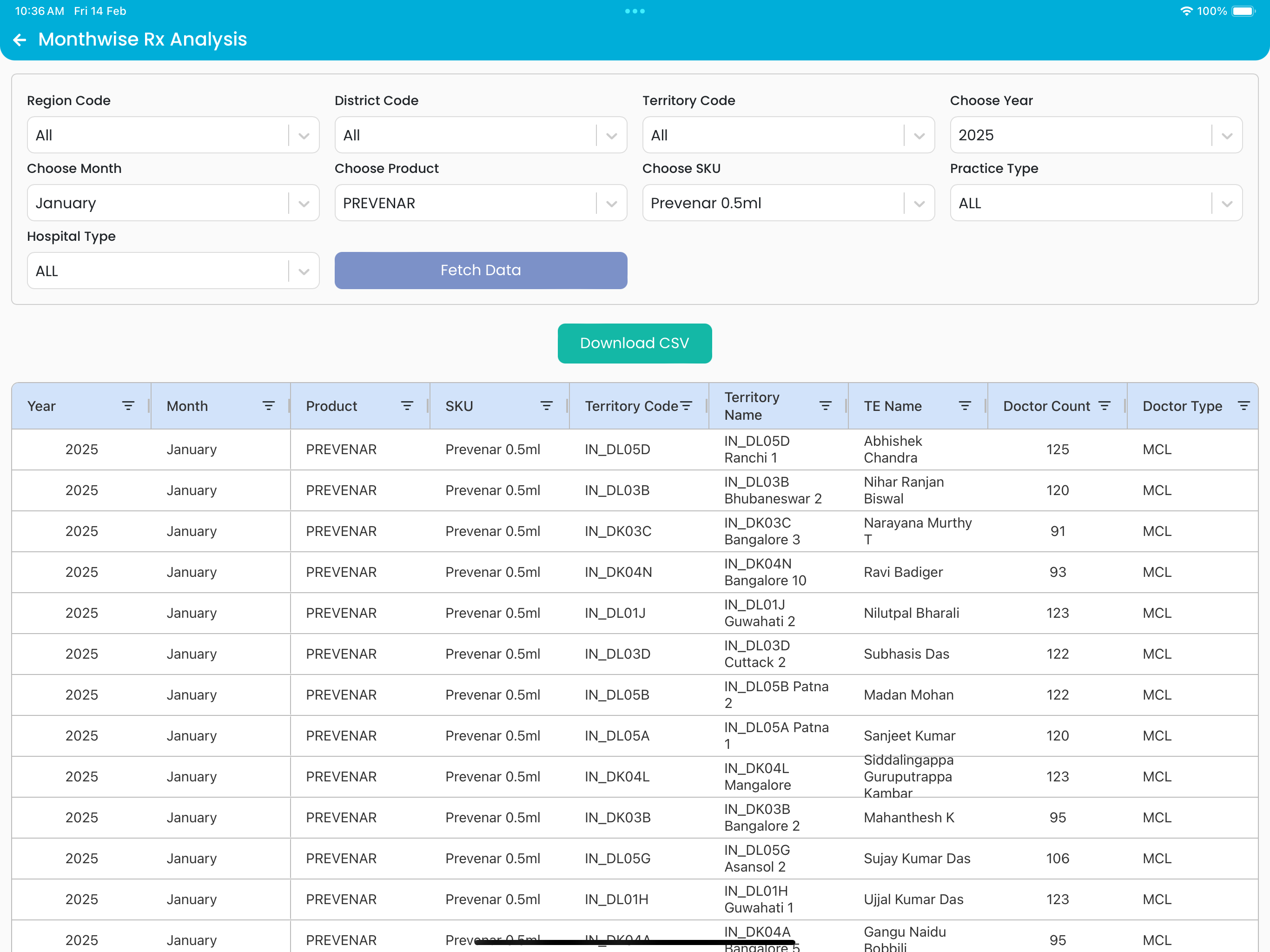Viewport: 1270px width, 952px height.
Task: Click TE name Sujay Kumar Das
Action: click(x=917, y=859)
